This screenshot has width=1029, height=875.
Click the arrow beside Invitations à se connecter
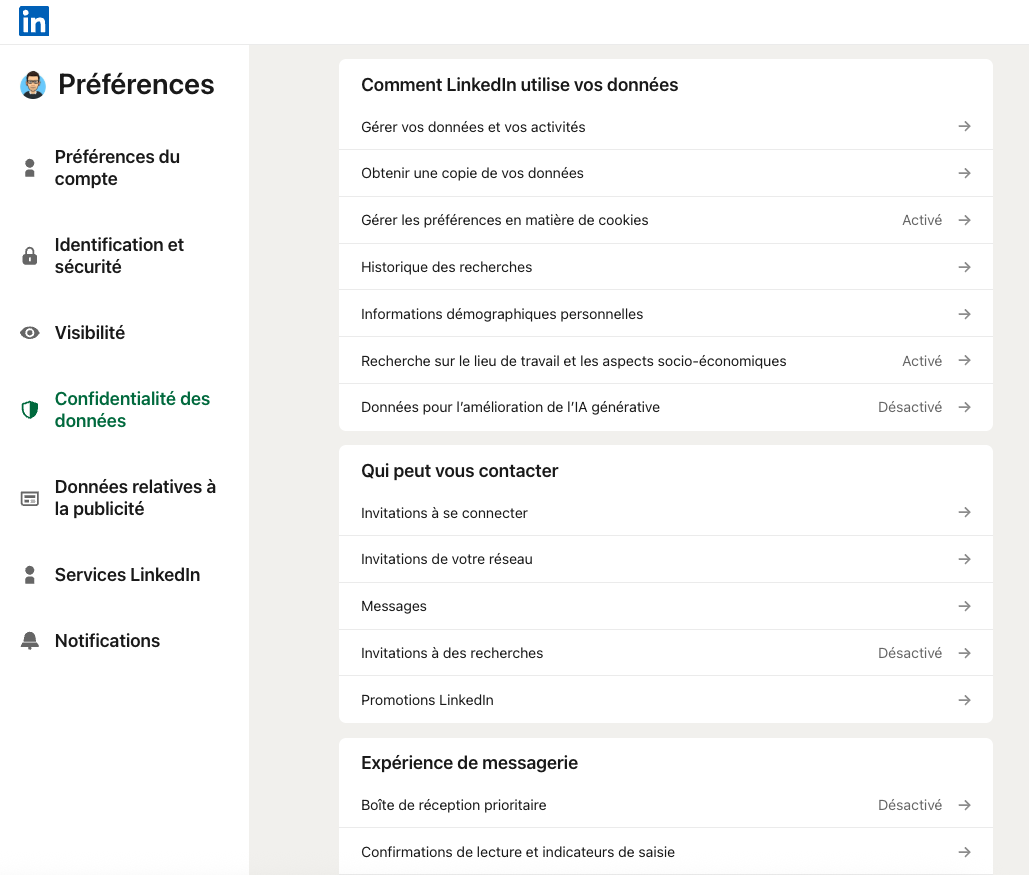tap(964, 512)
